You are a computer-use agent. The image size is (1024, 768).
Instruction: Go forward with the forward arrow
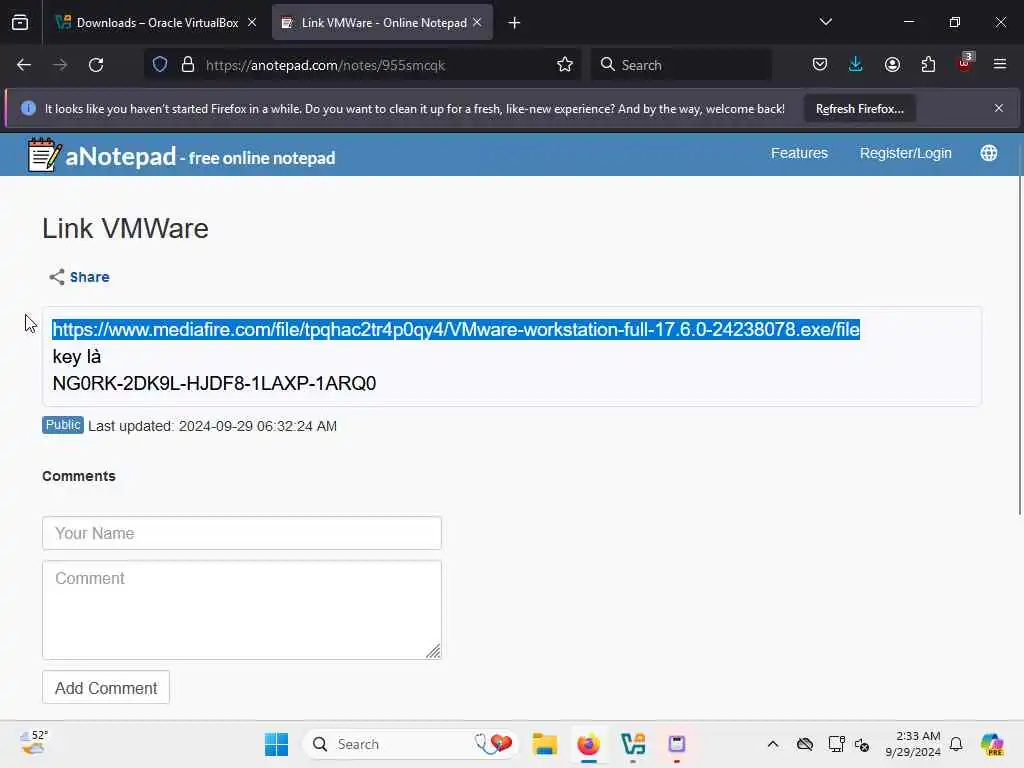(60, 65)
